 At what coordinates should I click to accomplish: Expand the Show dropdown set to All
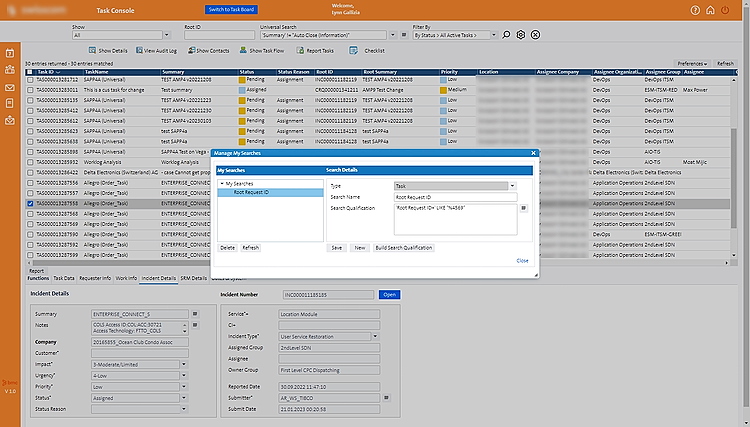[168, 35]
